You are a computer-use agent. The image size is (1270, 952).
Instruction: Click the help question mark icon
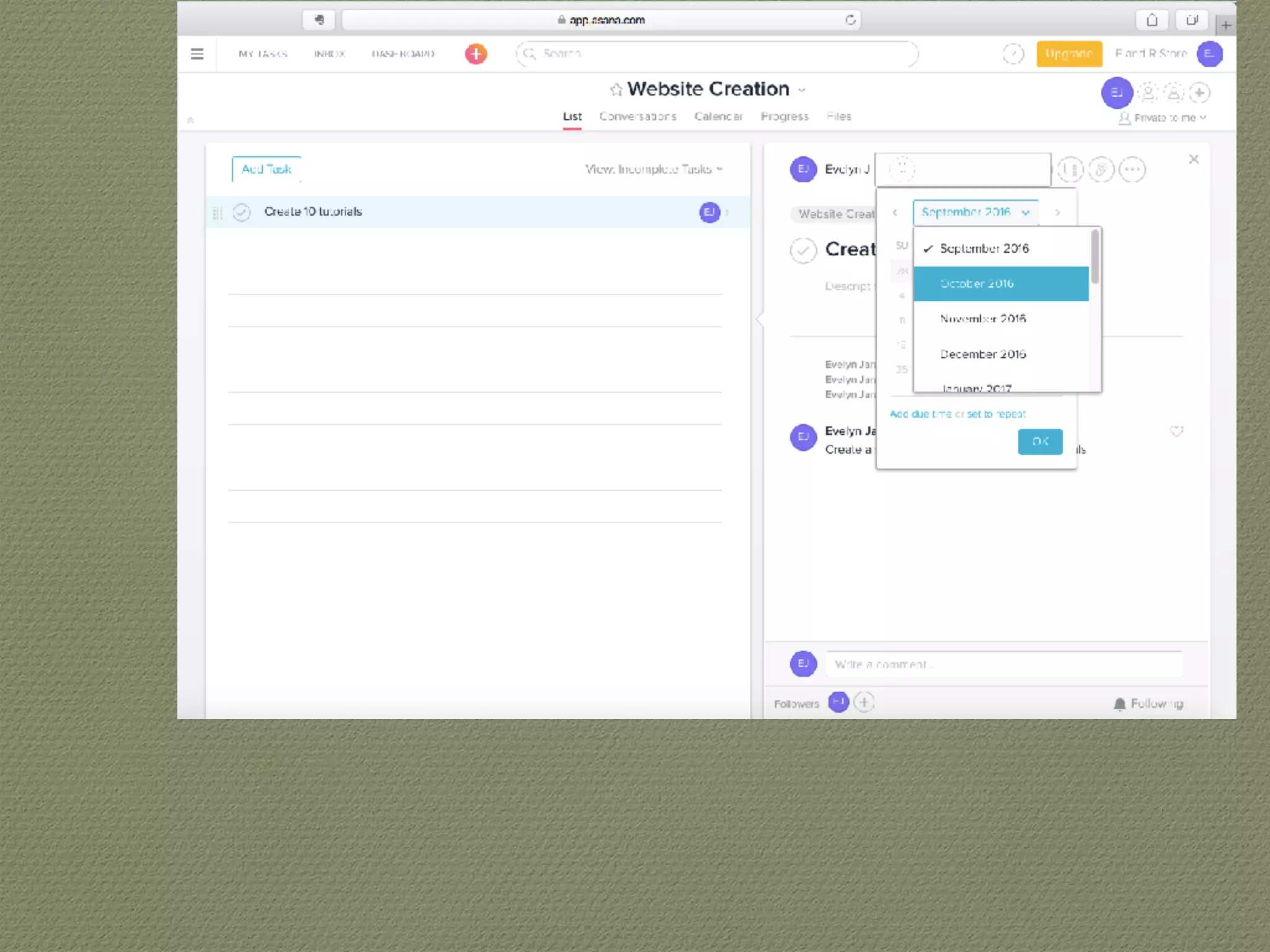pos(1013,54)
